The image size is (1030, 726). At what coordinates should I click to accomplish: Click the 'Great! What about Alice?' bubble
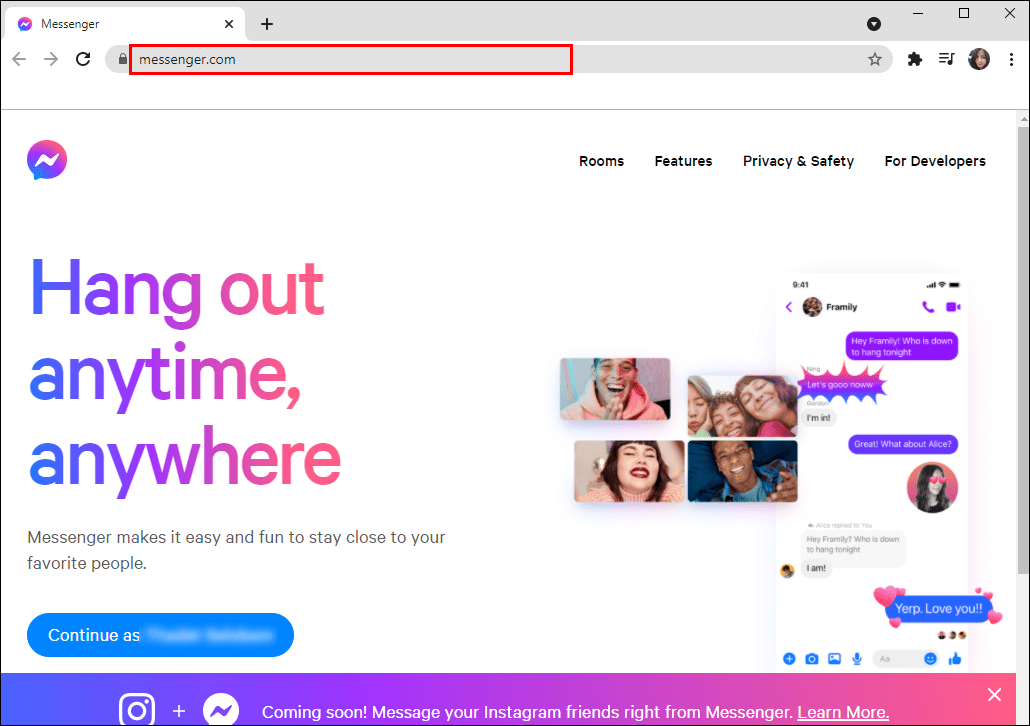click(903, 444)
